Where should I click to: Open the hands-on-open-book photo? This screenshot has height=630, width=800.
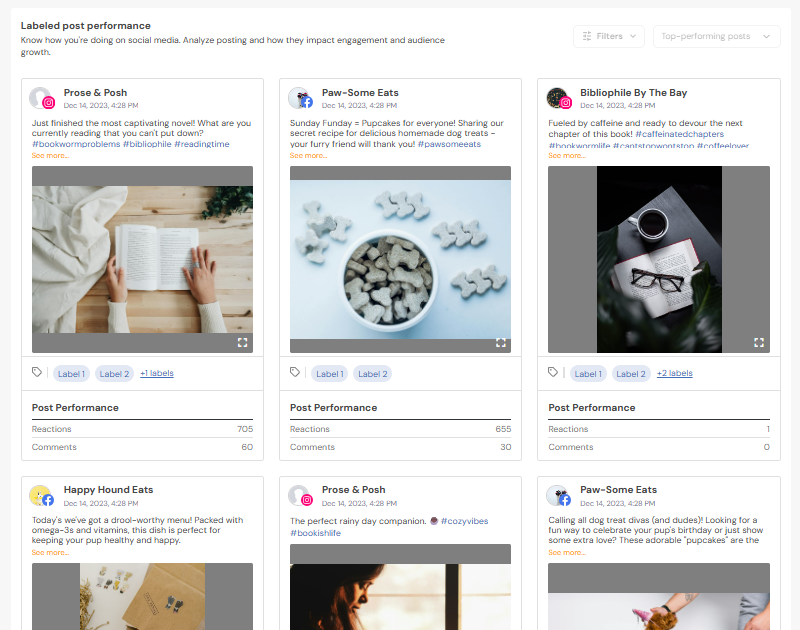pos(142,259)
